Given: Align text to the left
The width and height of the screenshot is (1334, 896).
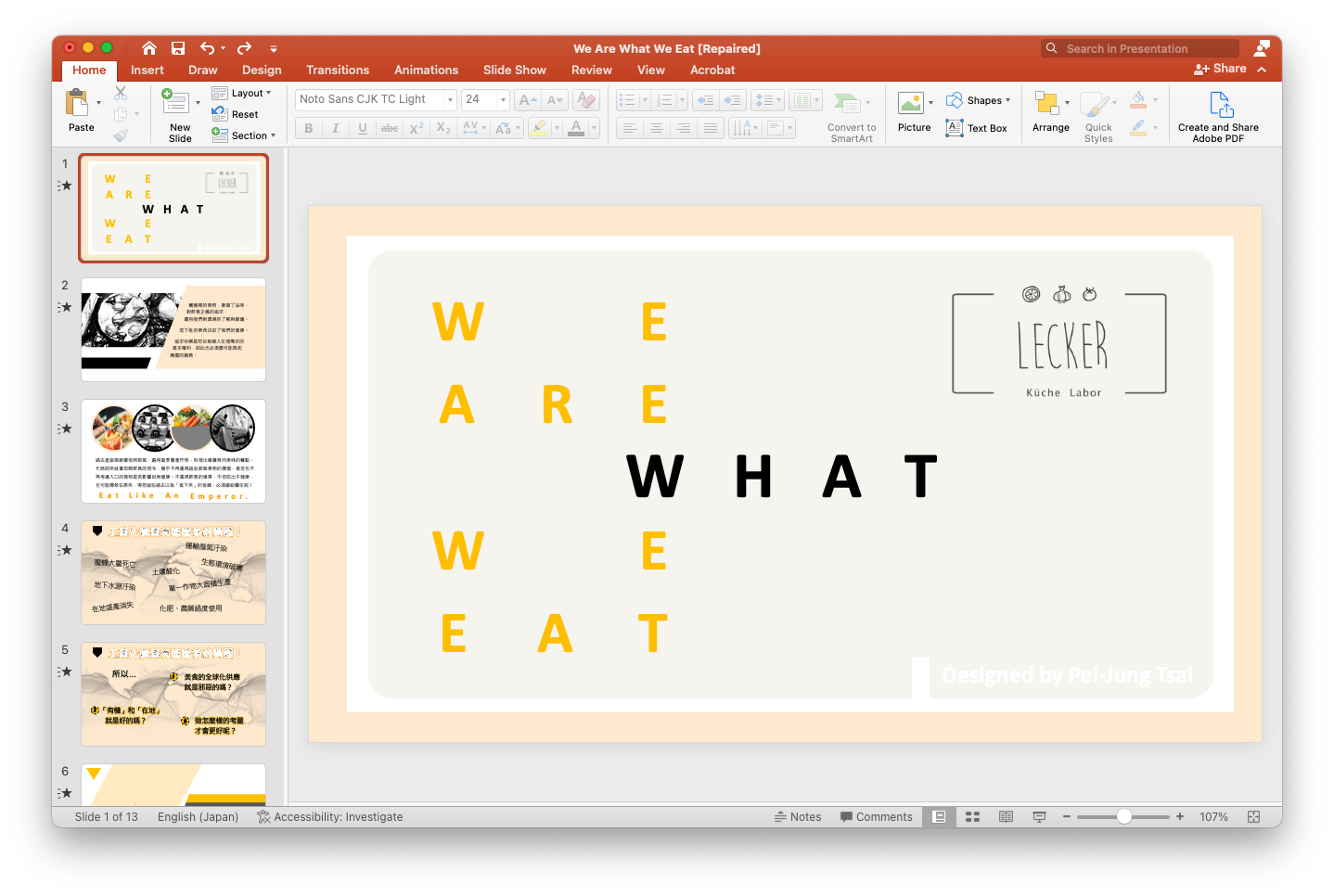Looking at the screenshot, I should click(629, 128).
